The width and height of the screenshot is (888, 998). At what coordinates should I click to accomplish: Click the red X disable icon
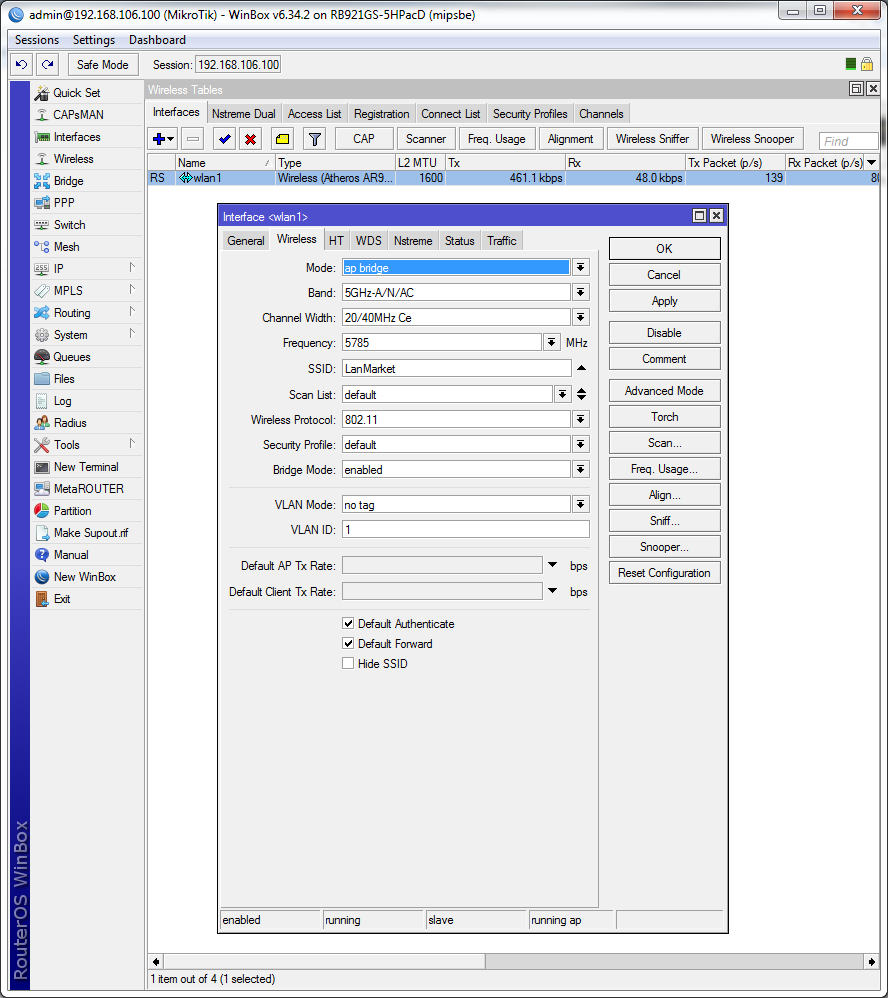click(x=251, y=139)
